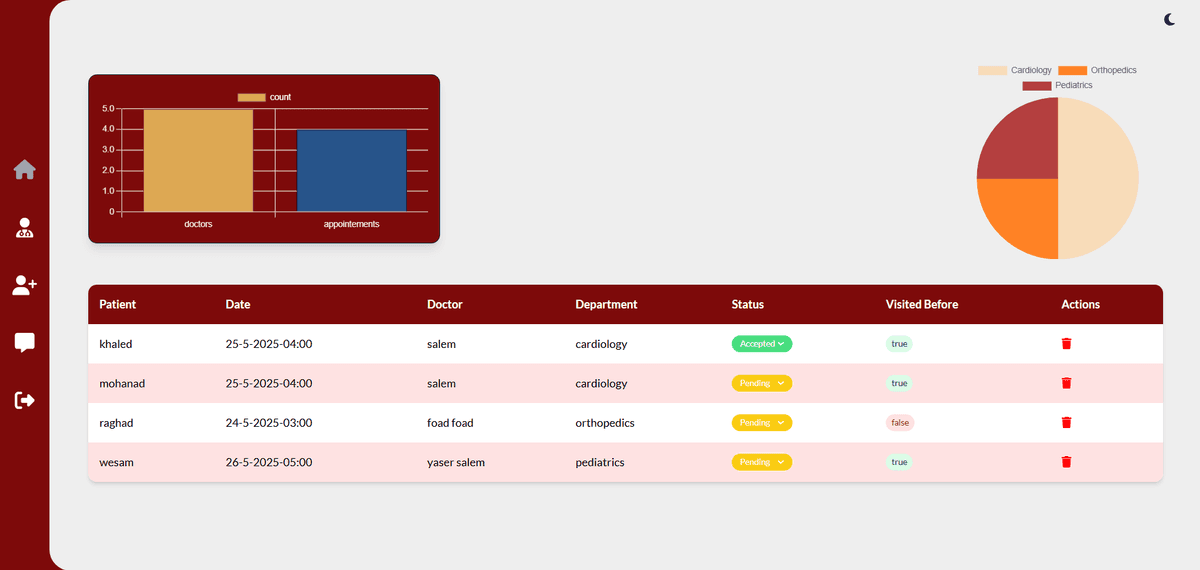1200x570 pixels.
Task: Delete raghad's appointment using trash icon
Action: [x=1066, y=423]
